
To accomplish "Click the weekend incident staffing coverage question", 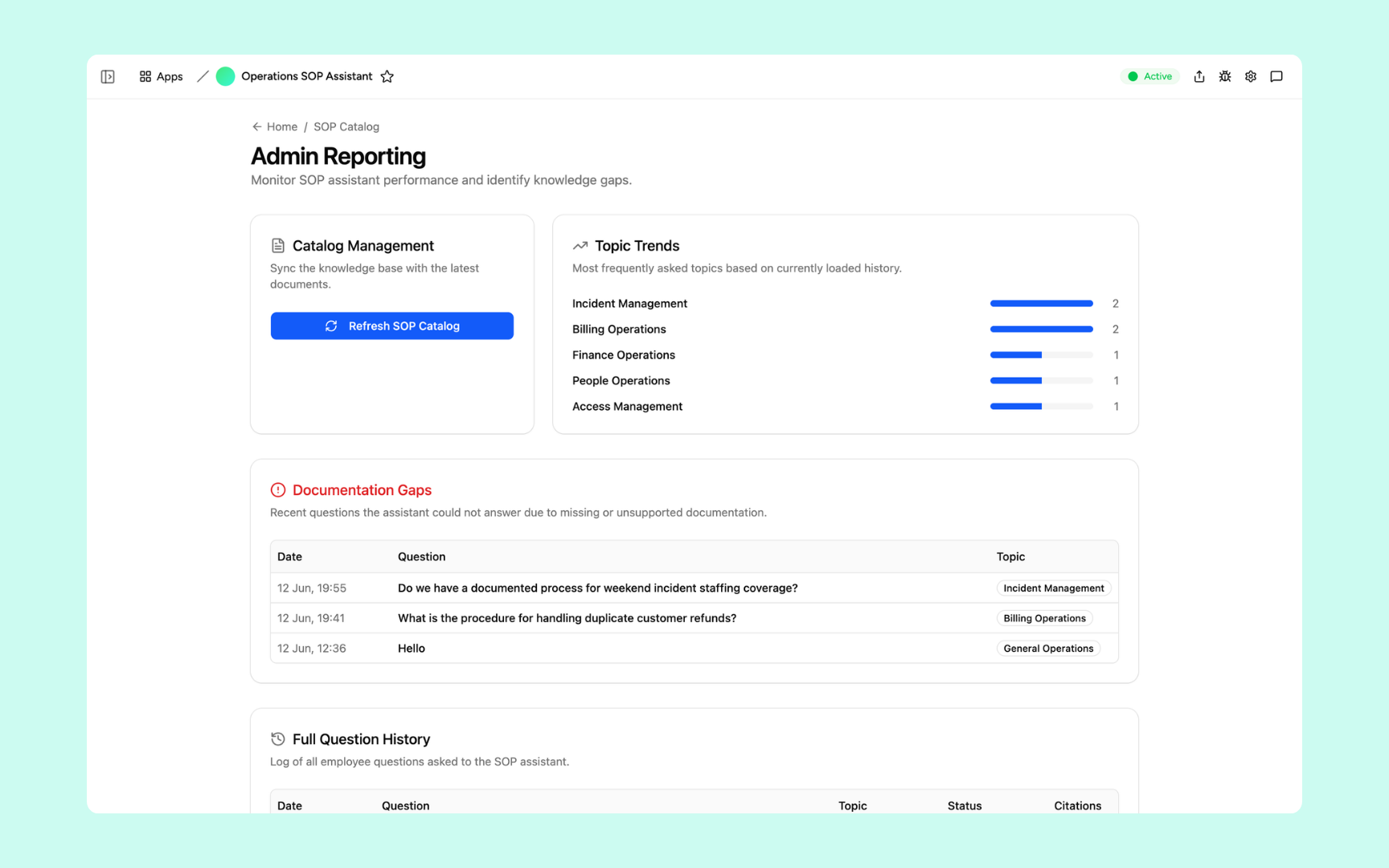I will [x=598, y=588].
